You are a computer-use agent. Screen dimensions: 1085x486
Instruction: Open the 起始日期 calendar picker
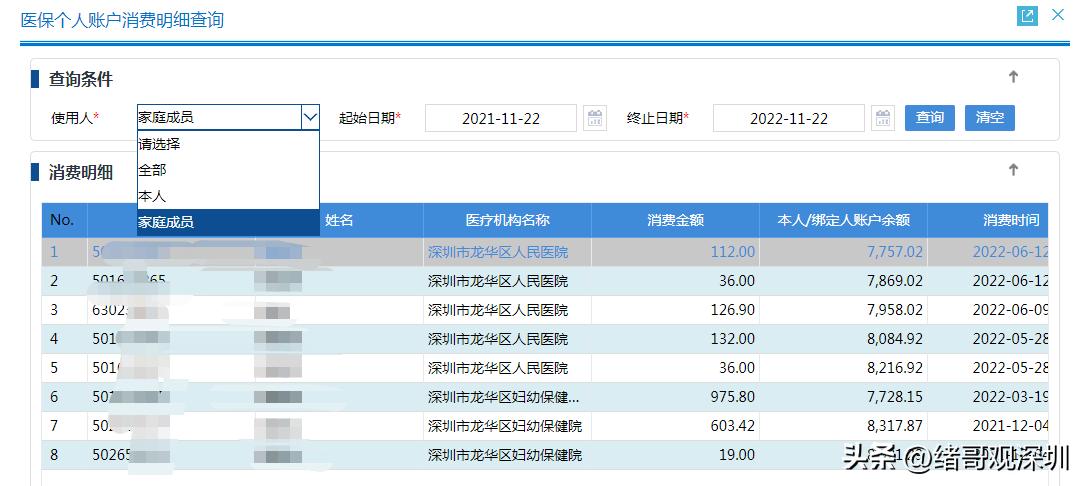point(595,118)
